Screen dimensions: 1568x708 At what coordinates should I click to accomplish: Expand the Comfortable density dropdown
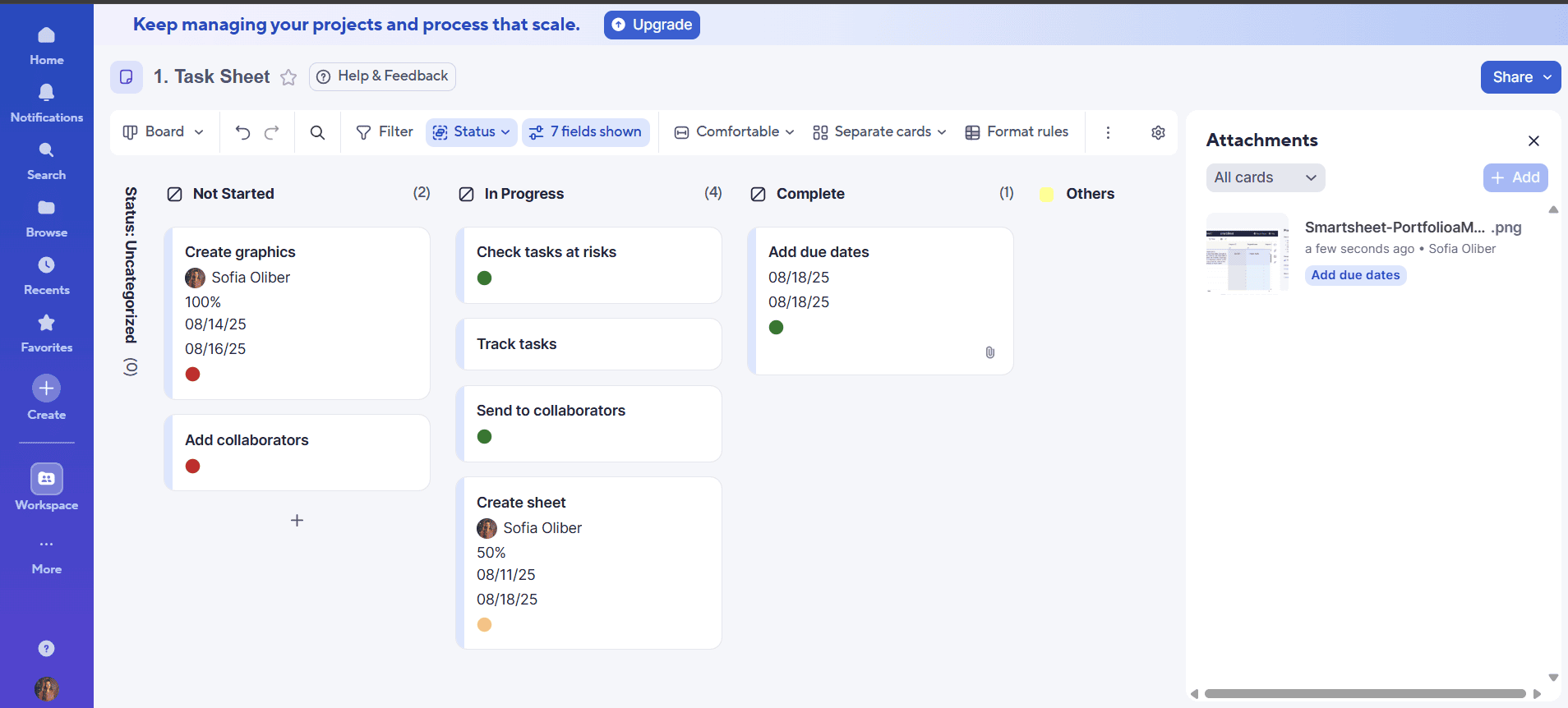click(734, 132)
